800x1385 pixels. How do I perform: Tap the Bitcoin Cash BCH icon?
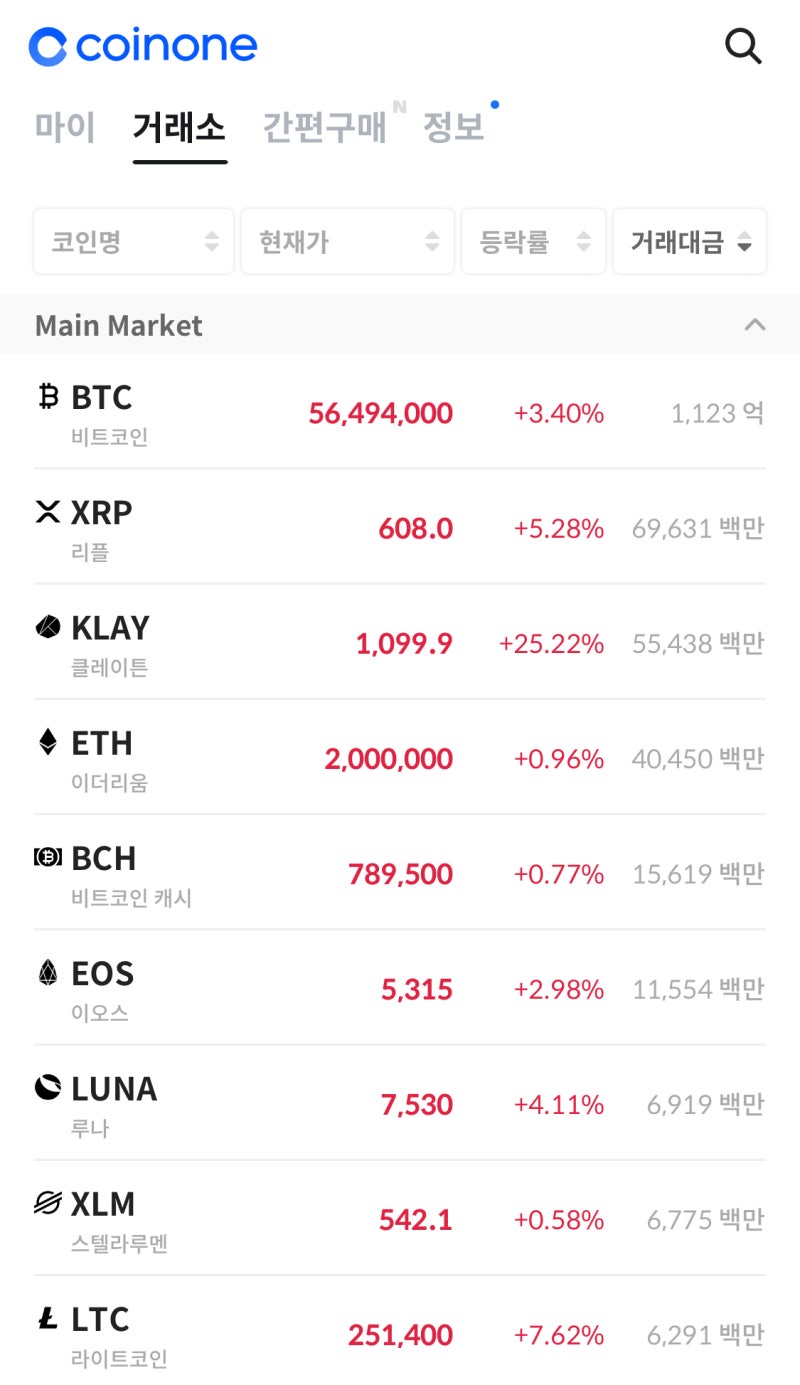pos(48,858)
